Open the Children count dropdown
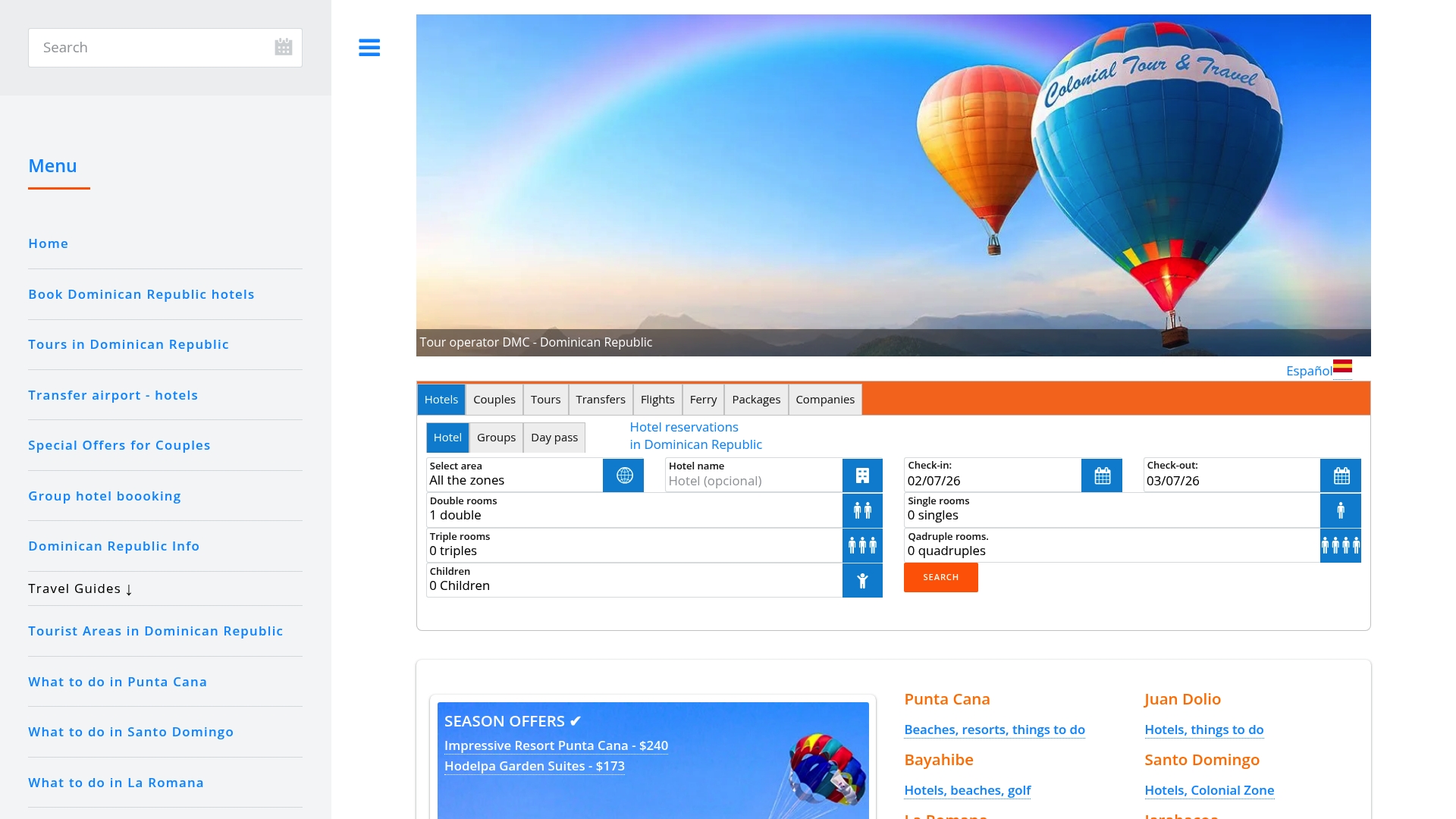This screenshot has height=819, width=1456. click(x=634, y=580)
